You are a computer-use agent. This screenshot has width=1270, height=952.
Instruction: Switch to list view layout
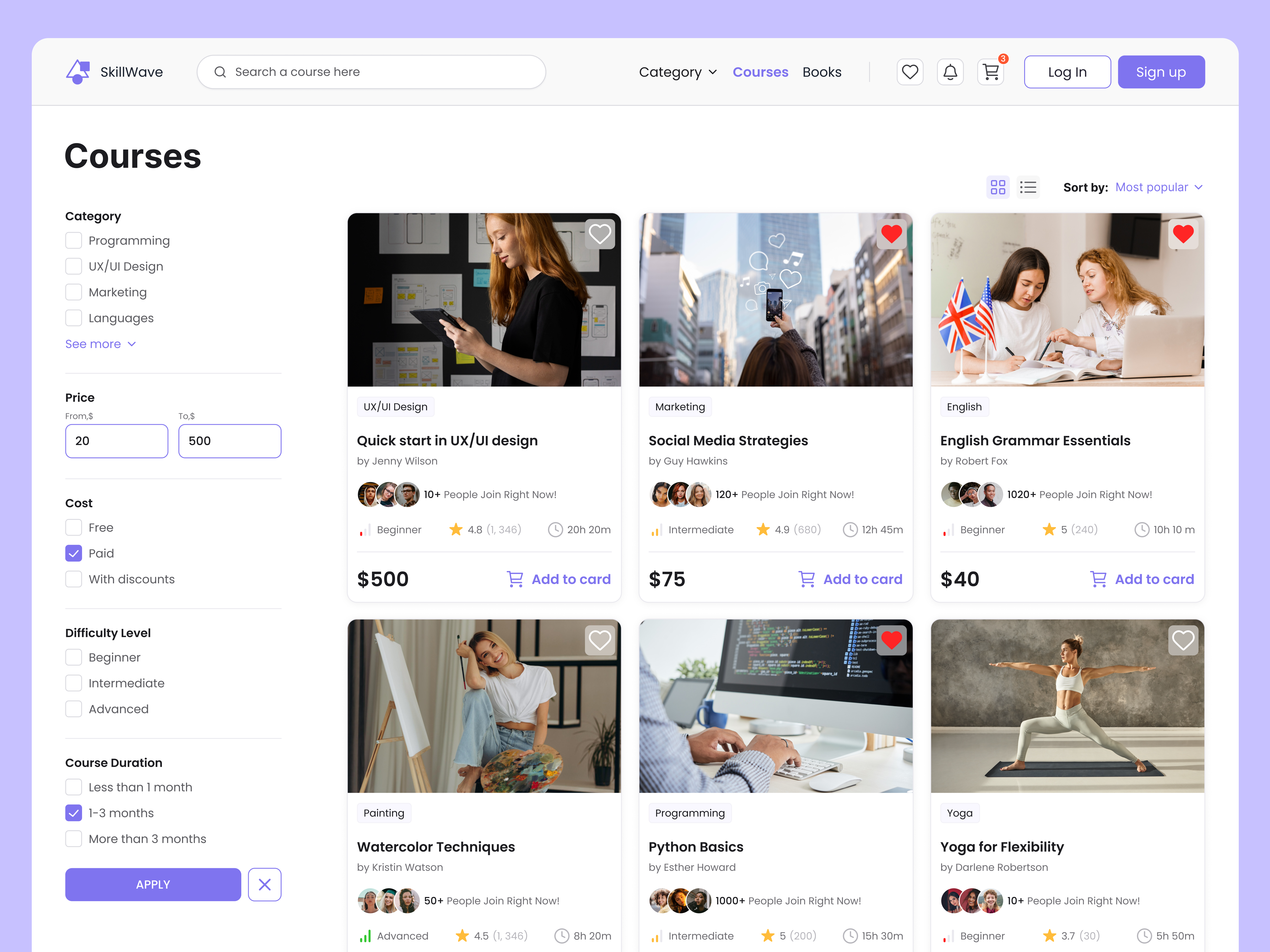point(1028,187)
